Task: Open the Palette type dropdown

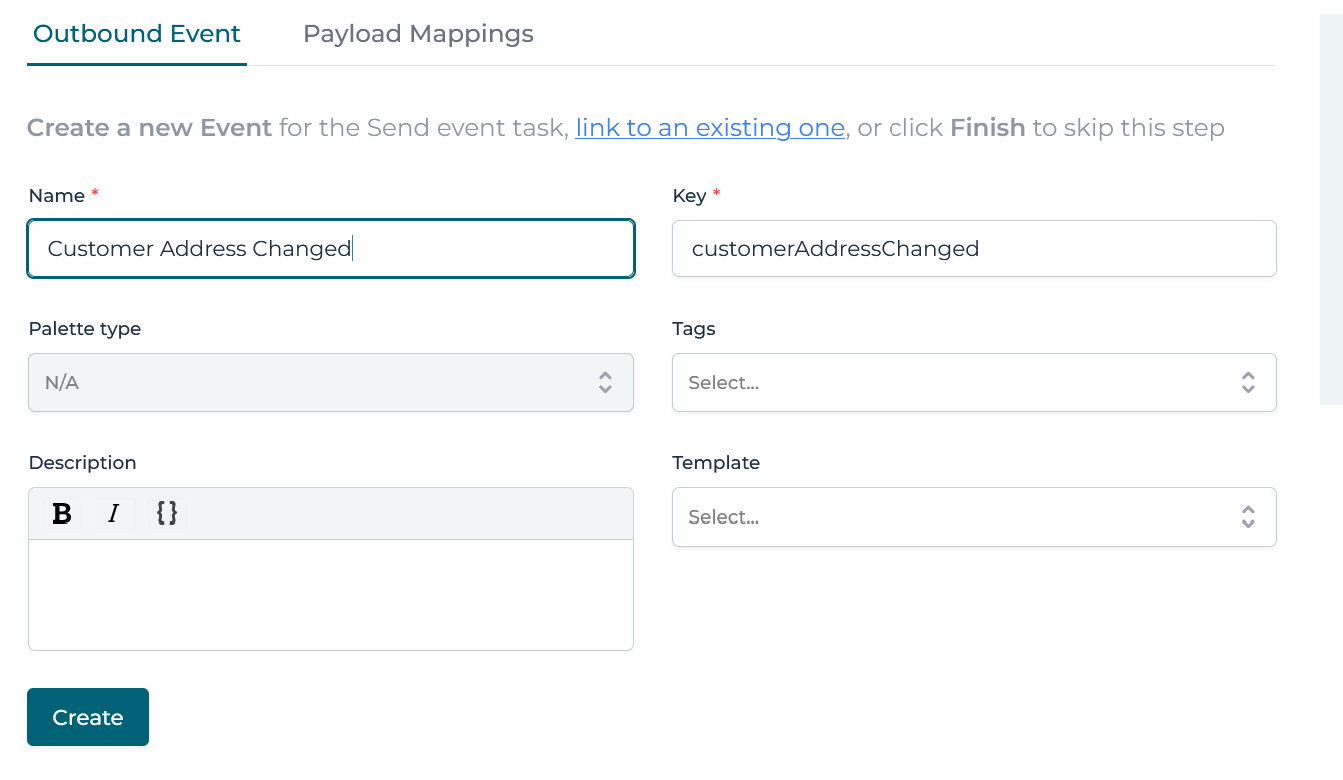Action: [x=330, y=382]
